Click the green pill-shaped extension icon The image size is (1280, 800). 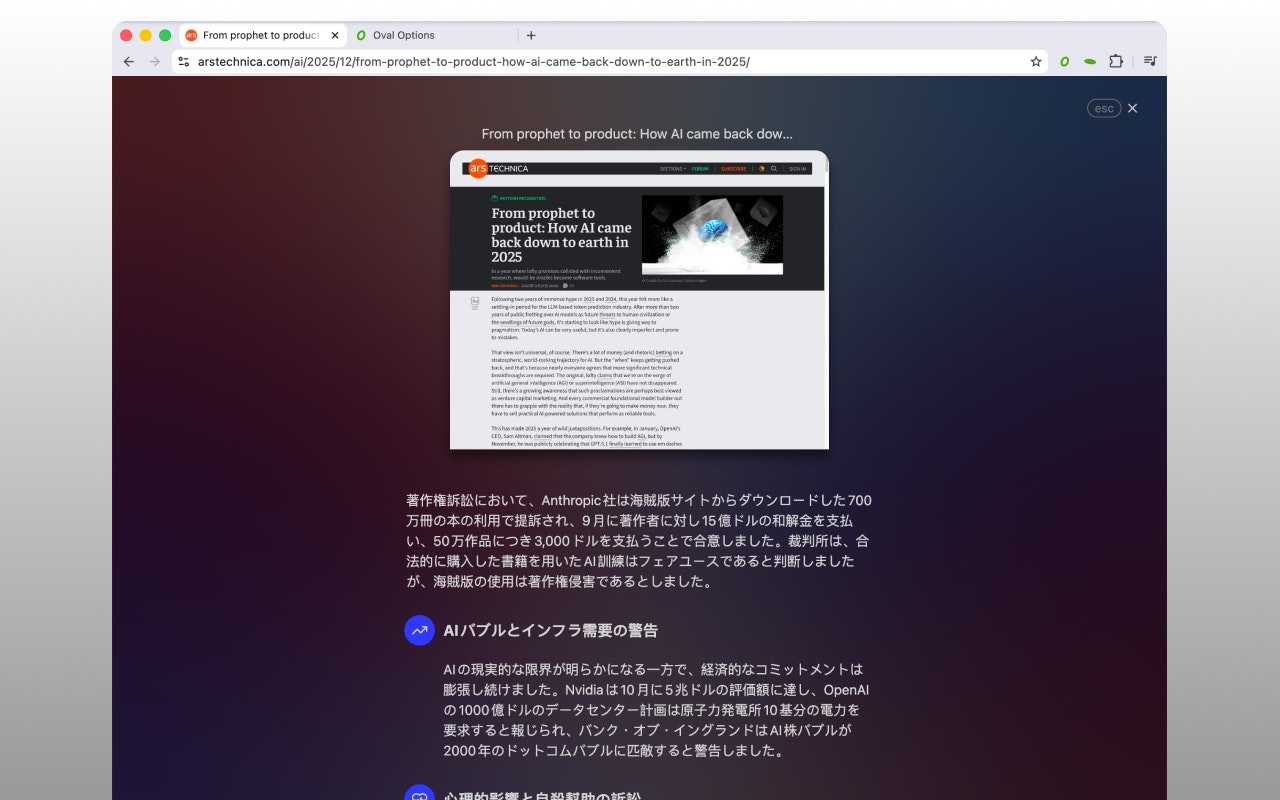[x=1090, y=61]
